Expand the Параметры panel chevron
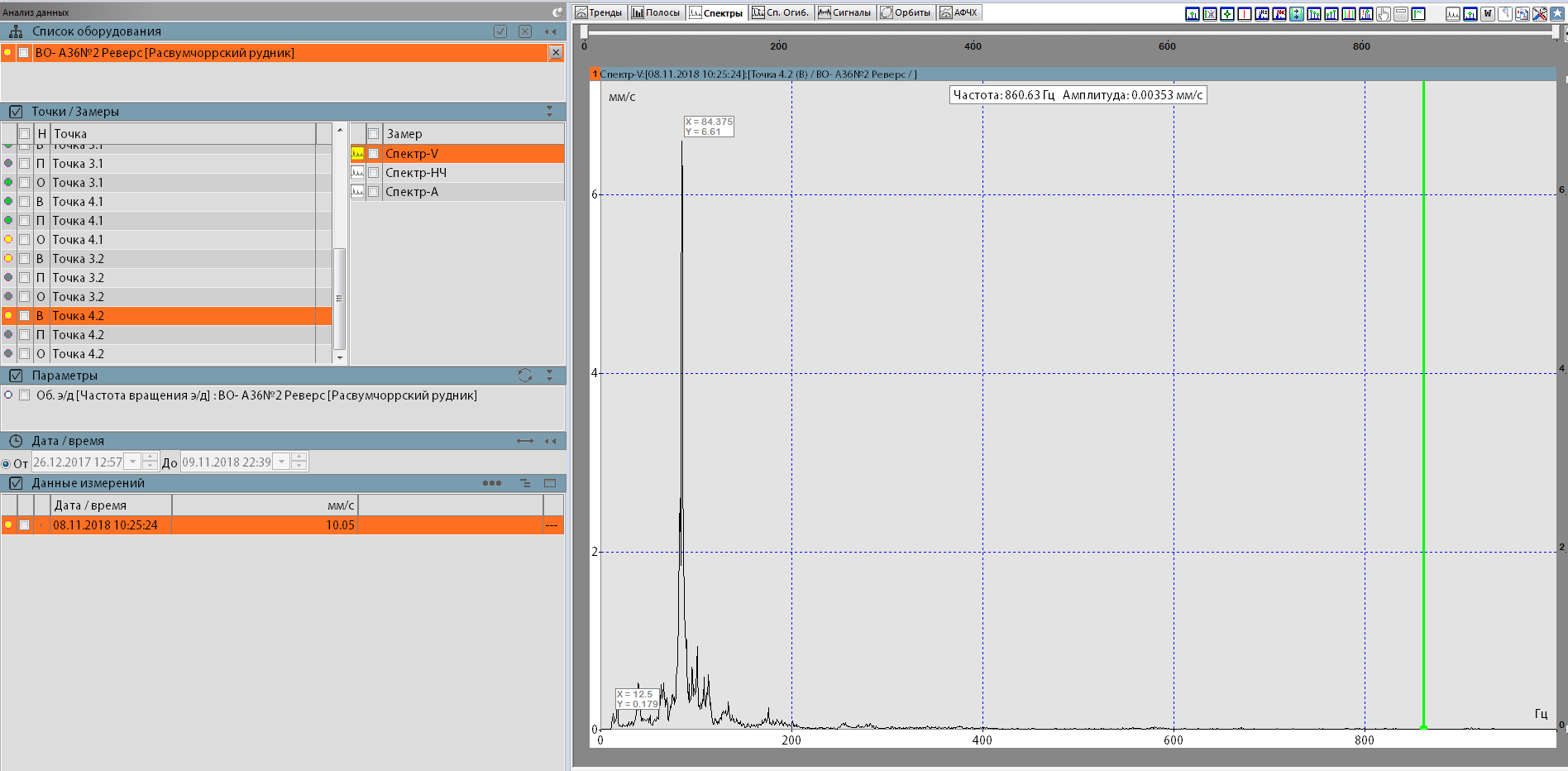 pyautogui.click(x=550, y=376)
